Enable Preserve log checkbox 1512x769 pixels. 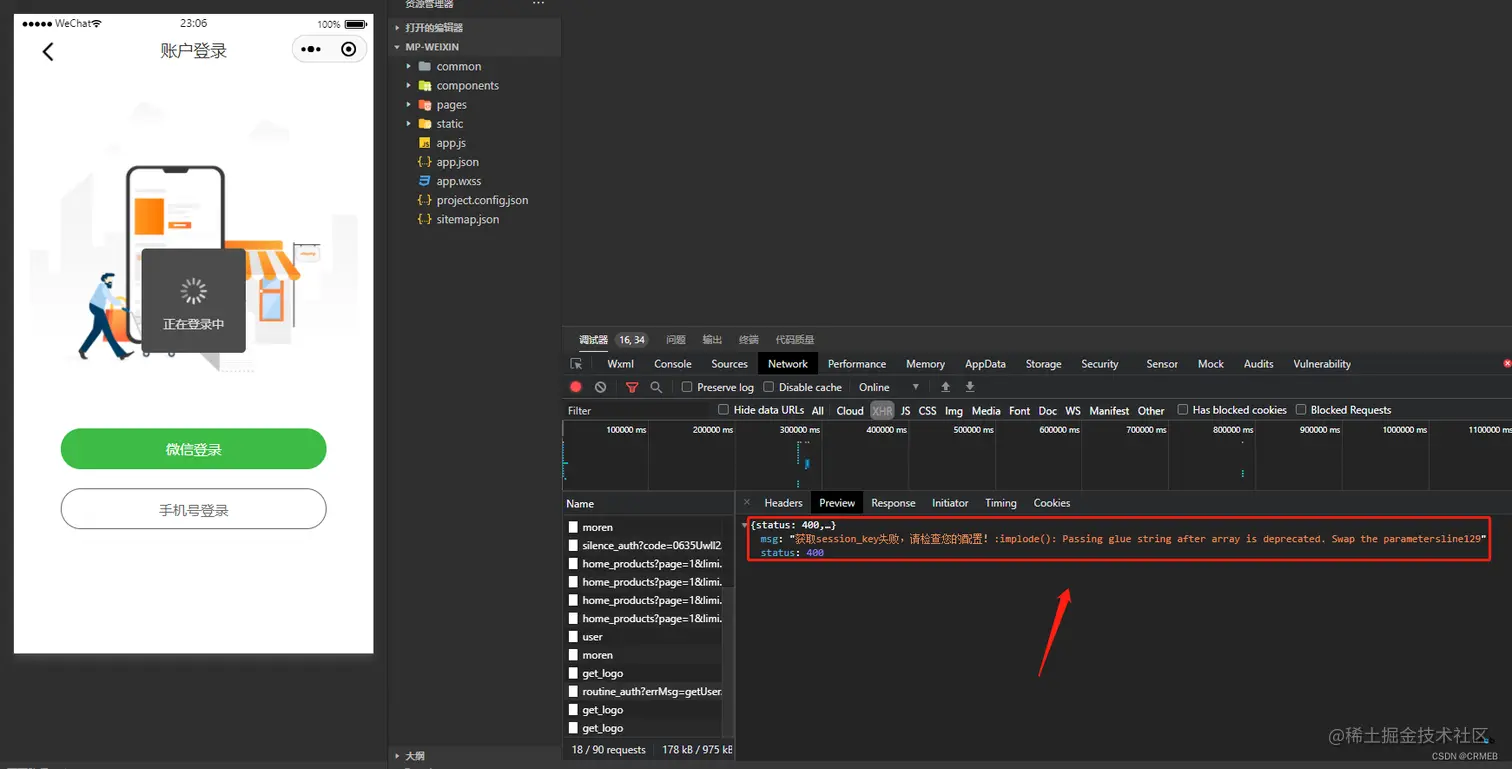click(x=687, y=387)
